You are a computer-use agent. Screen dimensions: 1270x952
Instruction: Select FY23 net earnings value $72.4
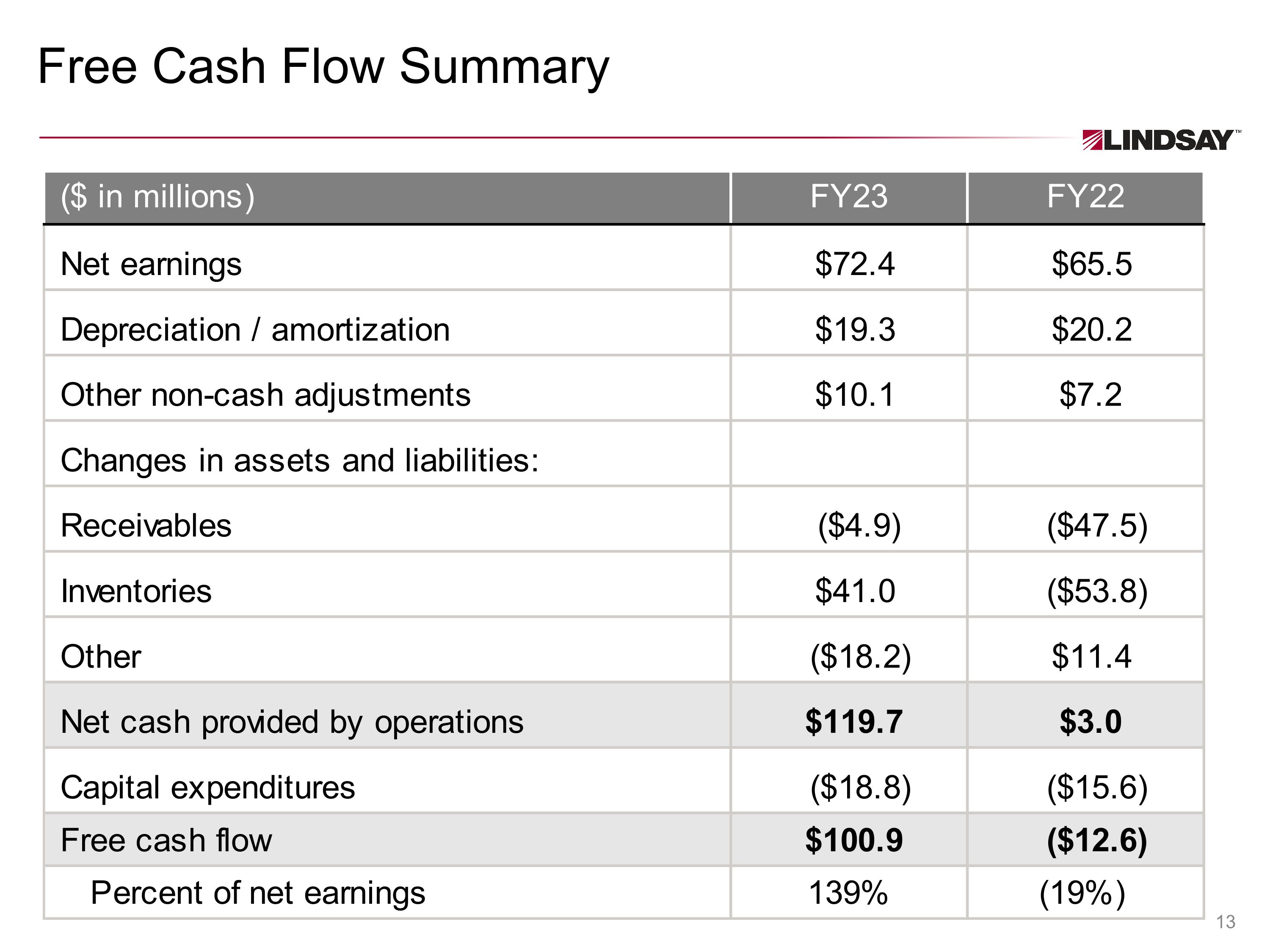(x=854, y=264)
